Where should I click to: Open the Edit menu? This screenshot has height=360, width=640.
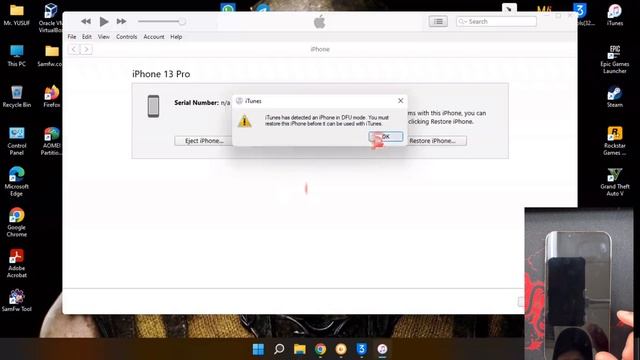click(87, 37)
